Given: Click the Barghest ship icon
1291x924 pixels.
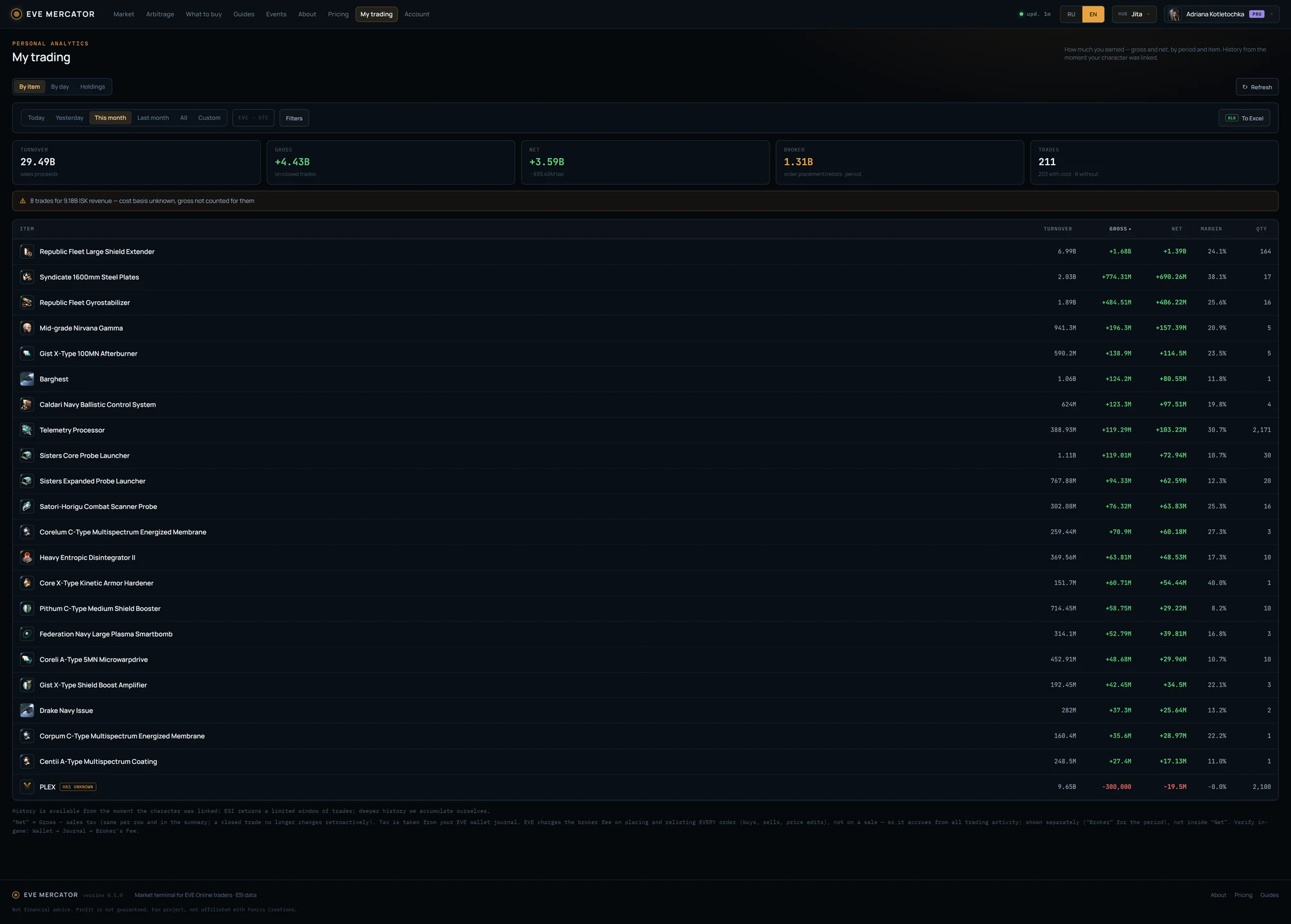Looking at the screenshot, I should [27, 379].
